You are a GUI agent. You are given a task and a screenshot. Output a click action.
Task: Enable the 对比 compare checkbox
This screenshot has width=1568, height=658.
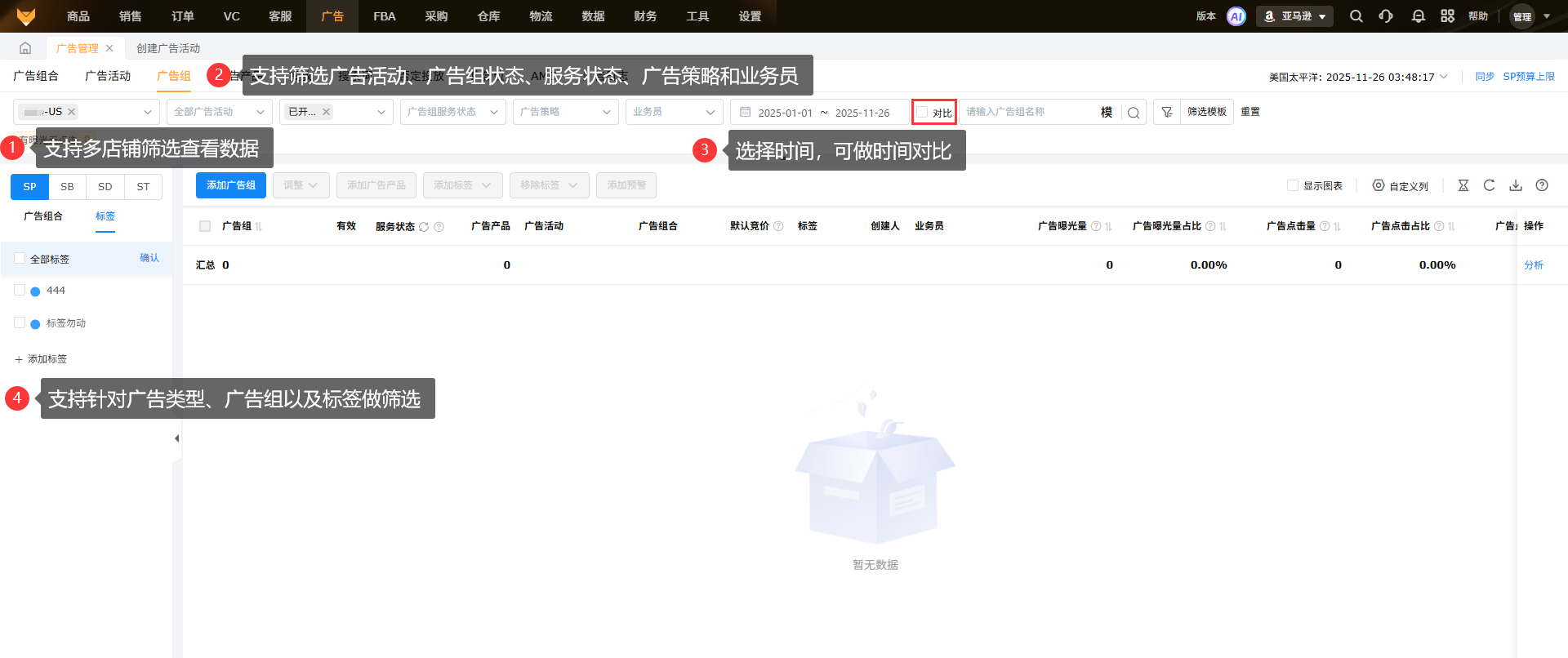coord(922,112)
